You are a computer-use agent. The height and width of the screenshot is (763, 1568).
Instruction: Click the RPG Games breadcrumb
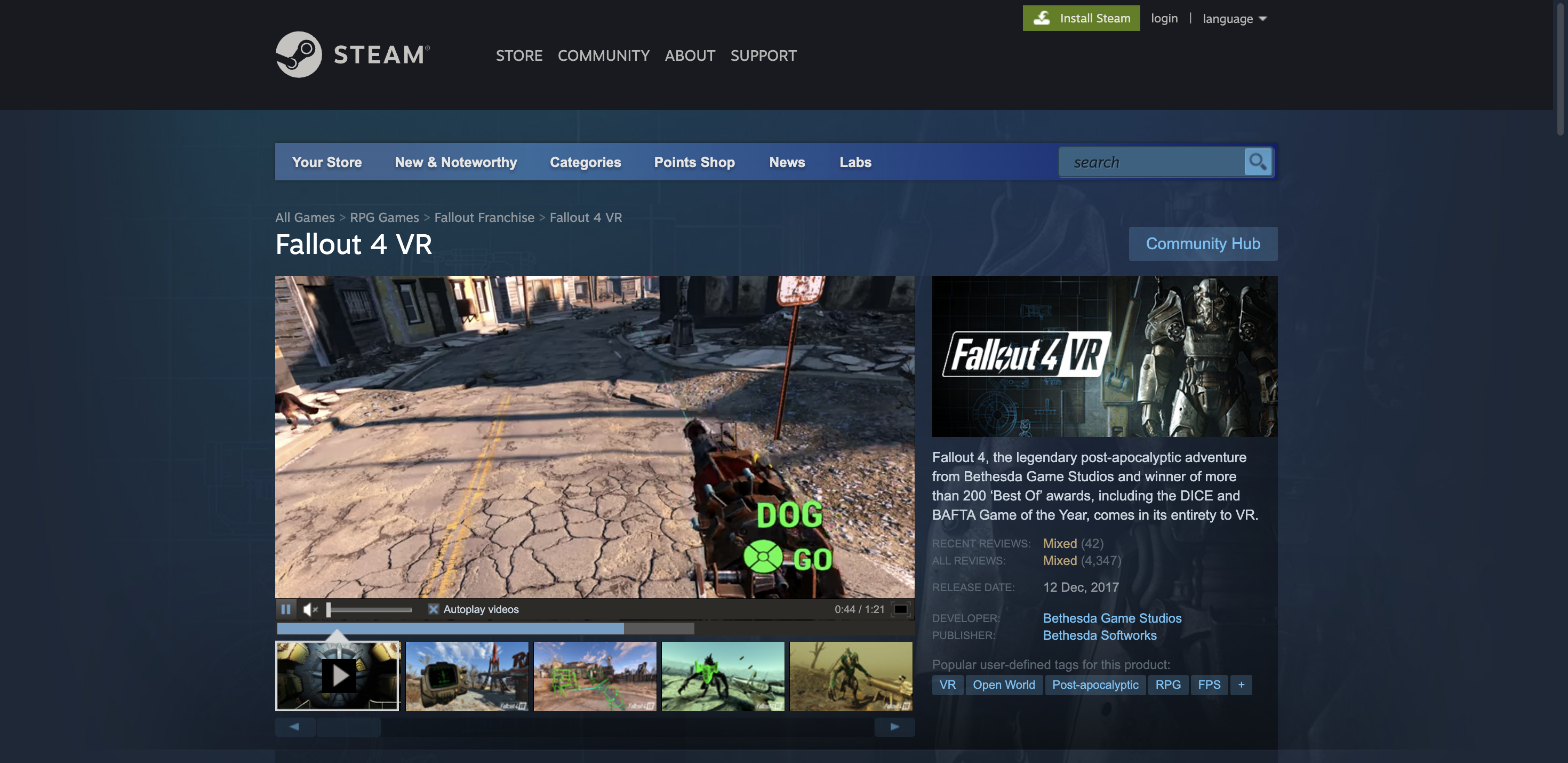[x=384, y=217]
